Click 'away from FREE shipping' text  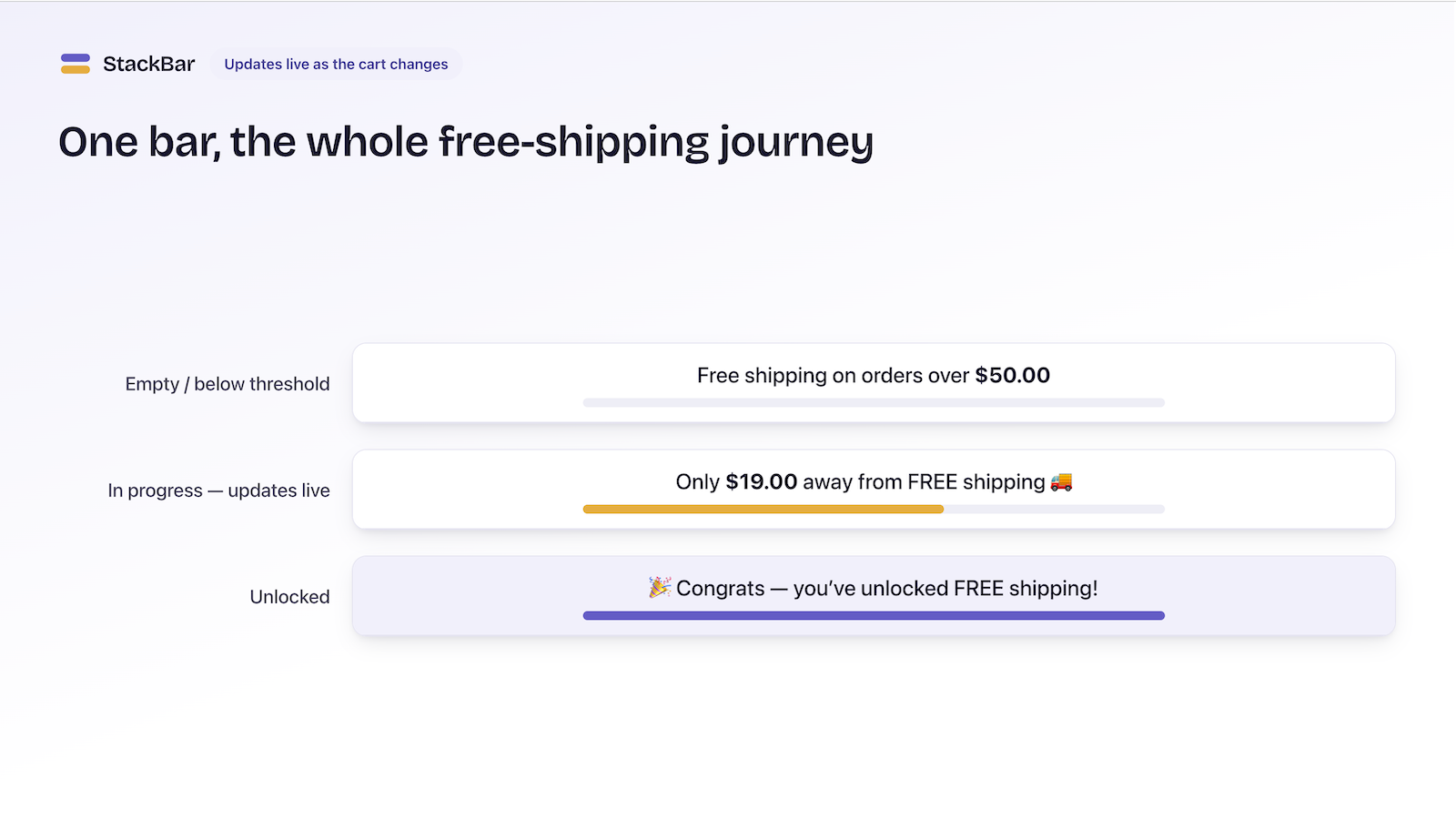[924, 481]
